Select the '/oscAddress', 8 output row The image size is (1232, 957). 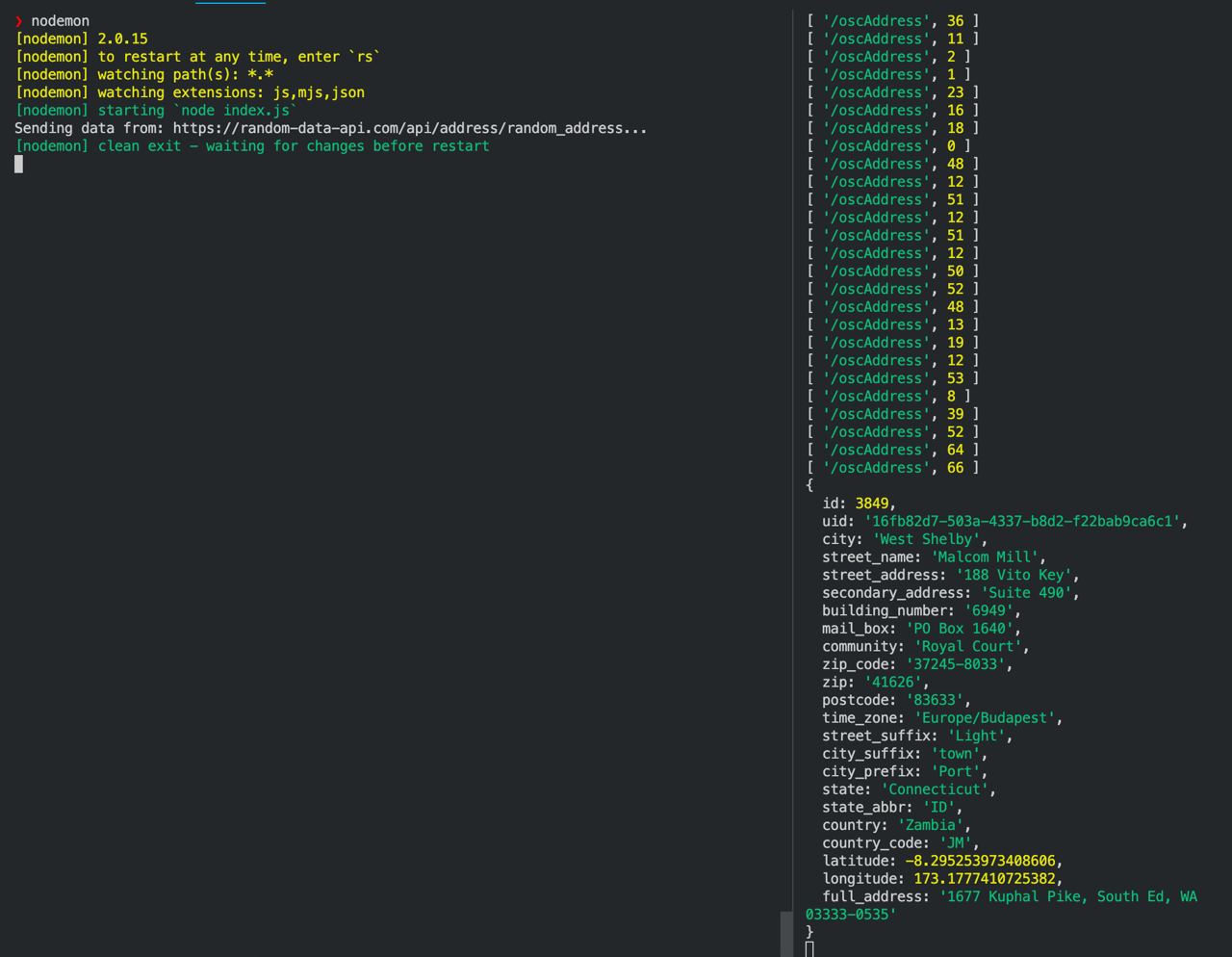pos(888,396)
